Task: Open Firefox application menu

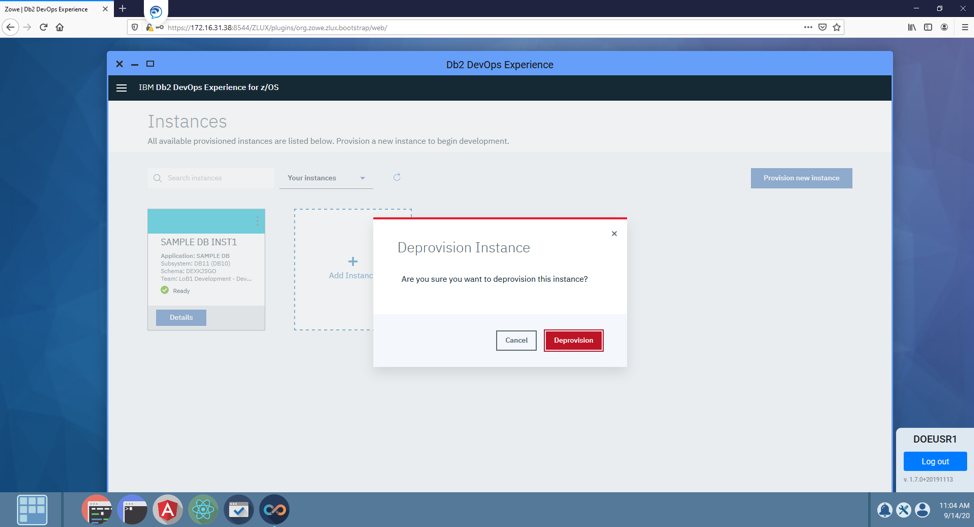Action: pyautogui.click(x=965, y=27)
